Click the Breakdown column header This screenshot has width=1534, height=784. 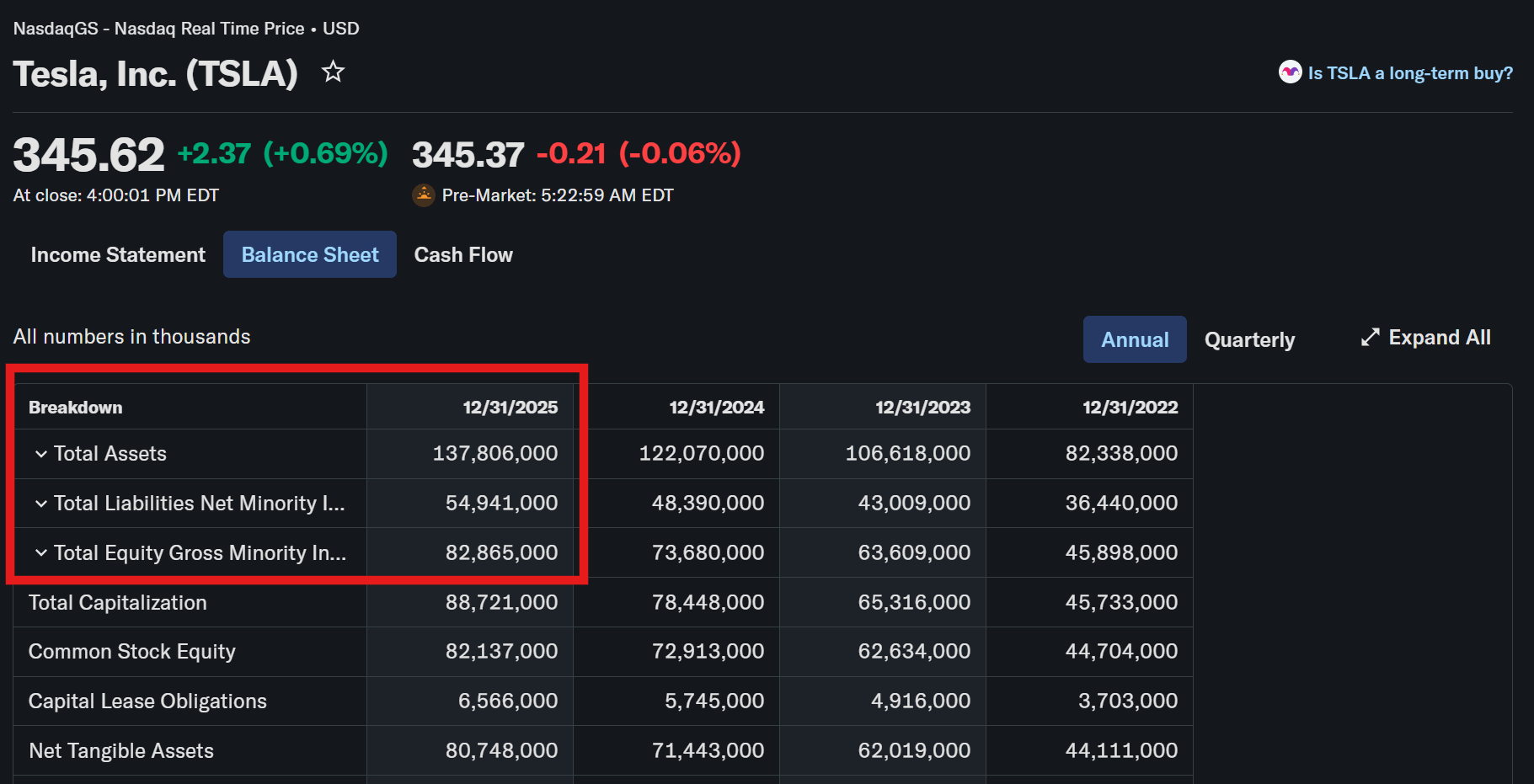point(76,408)
